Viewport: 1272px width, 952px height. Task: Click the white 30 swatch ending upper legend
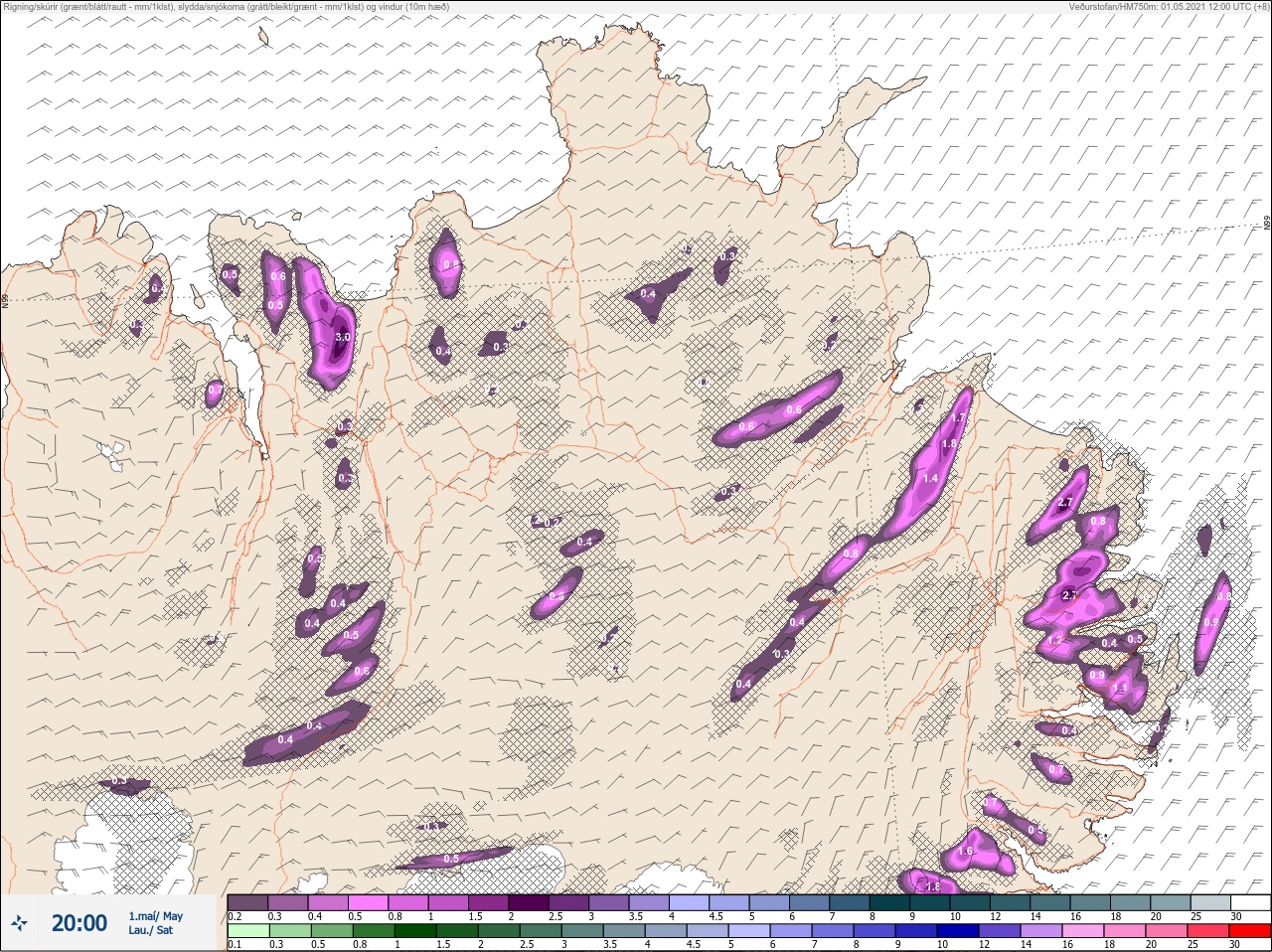coord(1250,902)
